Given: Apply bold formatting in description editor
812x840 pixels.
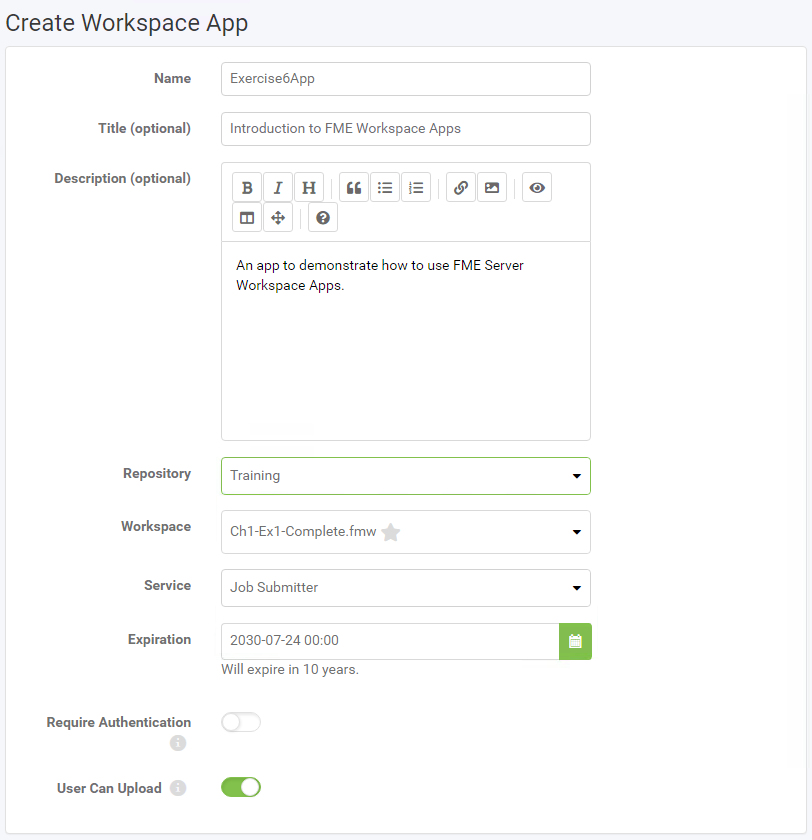Looking at the screenshot, I should click(247, 188).
